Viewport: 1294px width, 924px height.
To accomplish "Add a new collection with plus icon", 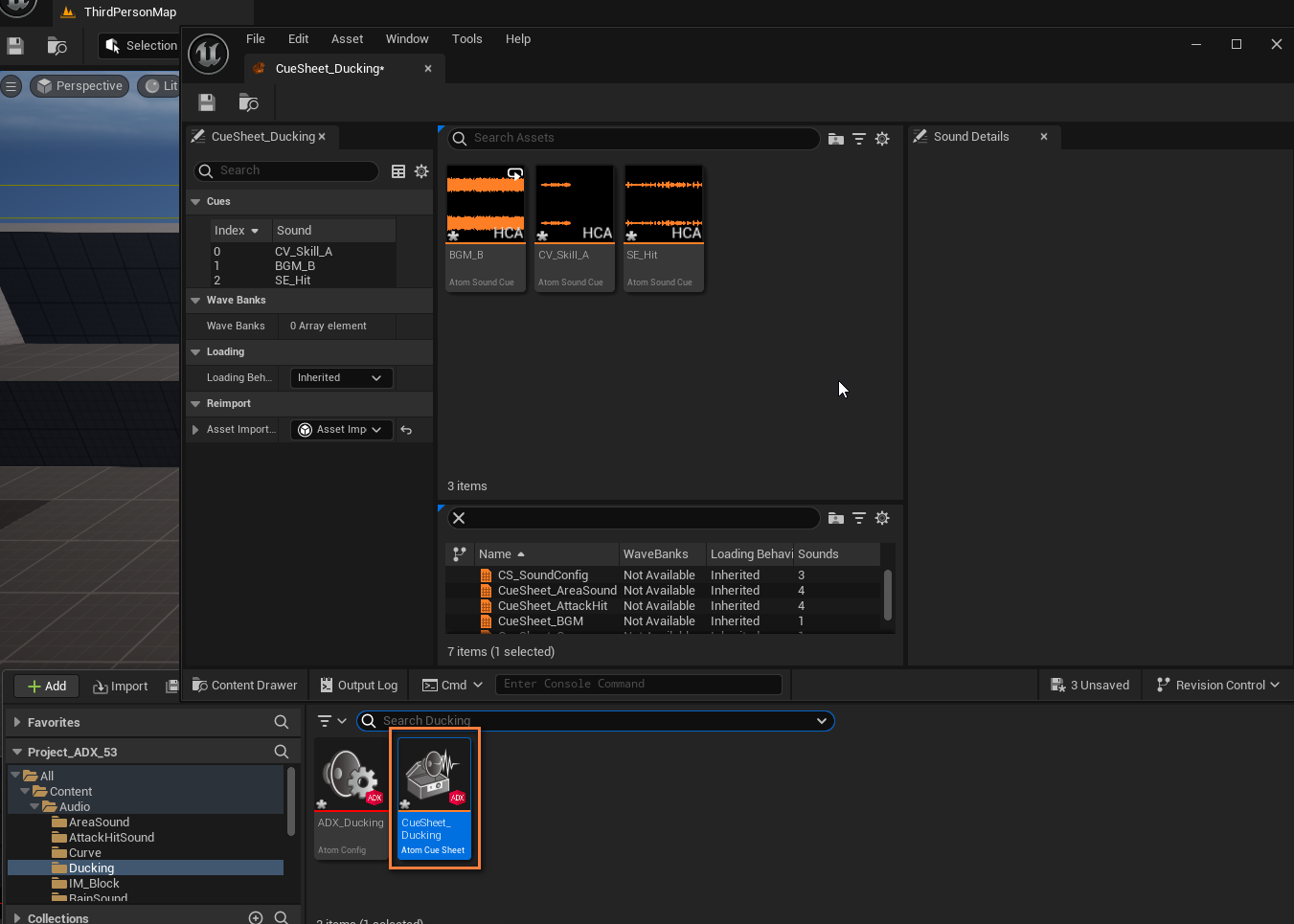I will pyautogui.click(x=256, y=917).
